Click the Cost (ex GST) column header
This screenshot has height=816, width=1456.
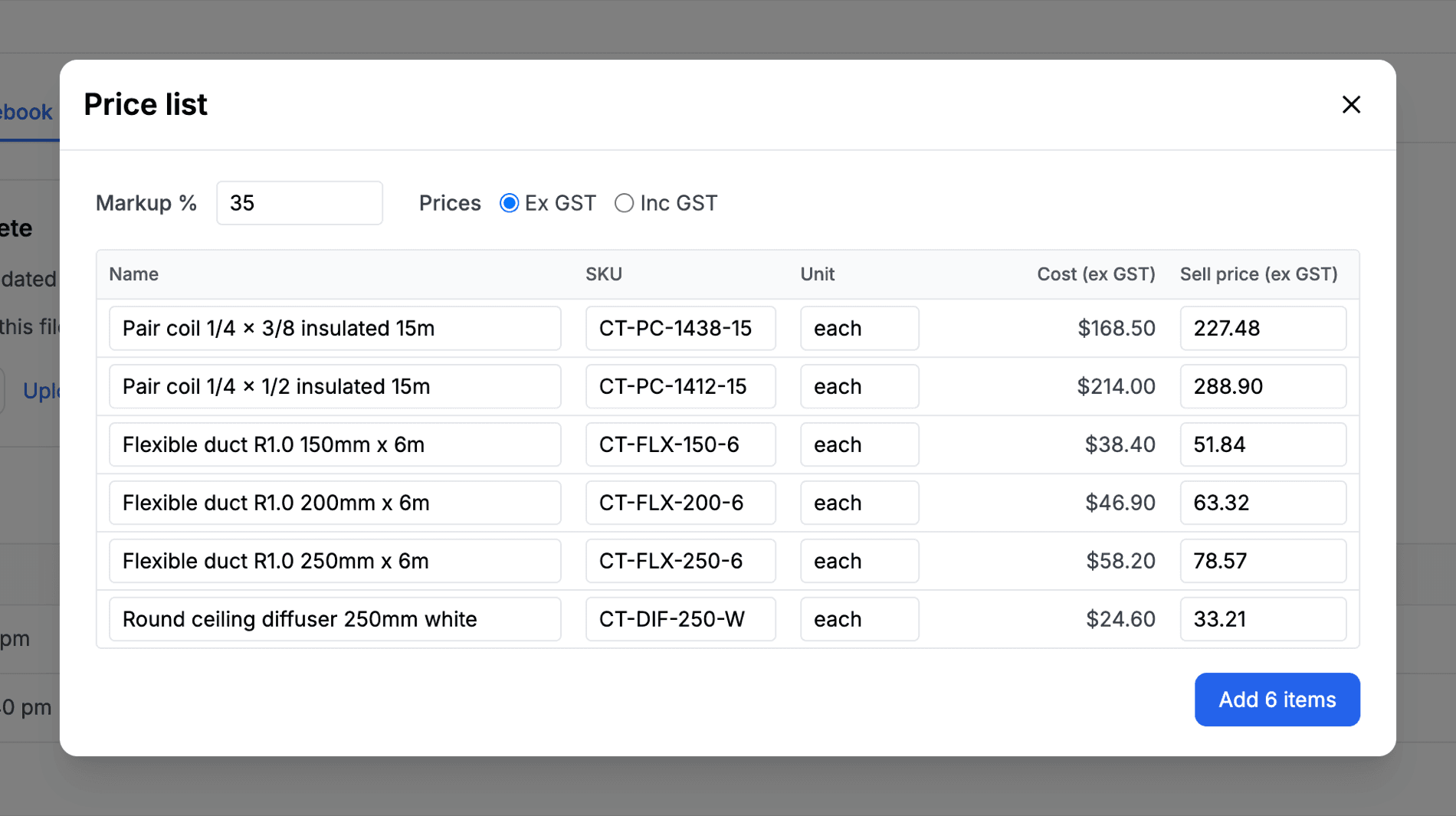(1096, 274)
